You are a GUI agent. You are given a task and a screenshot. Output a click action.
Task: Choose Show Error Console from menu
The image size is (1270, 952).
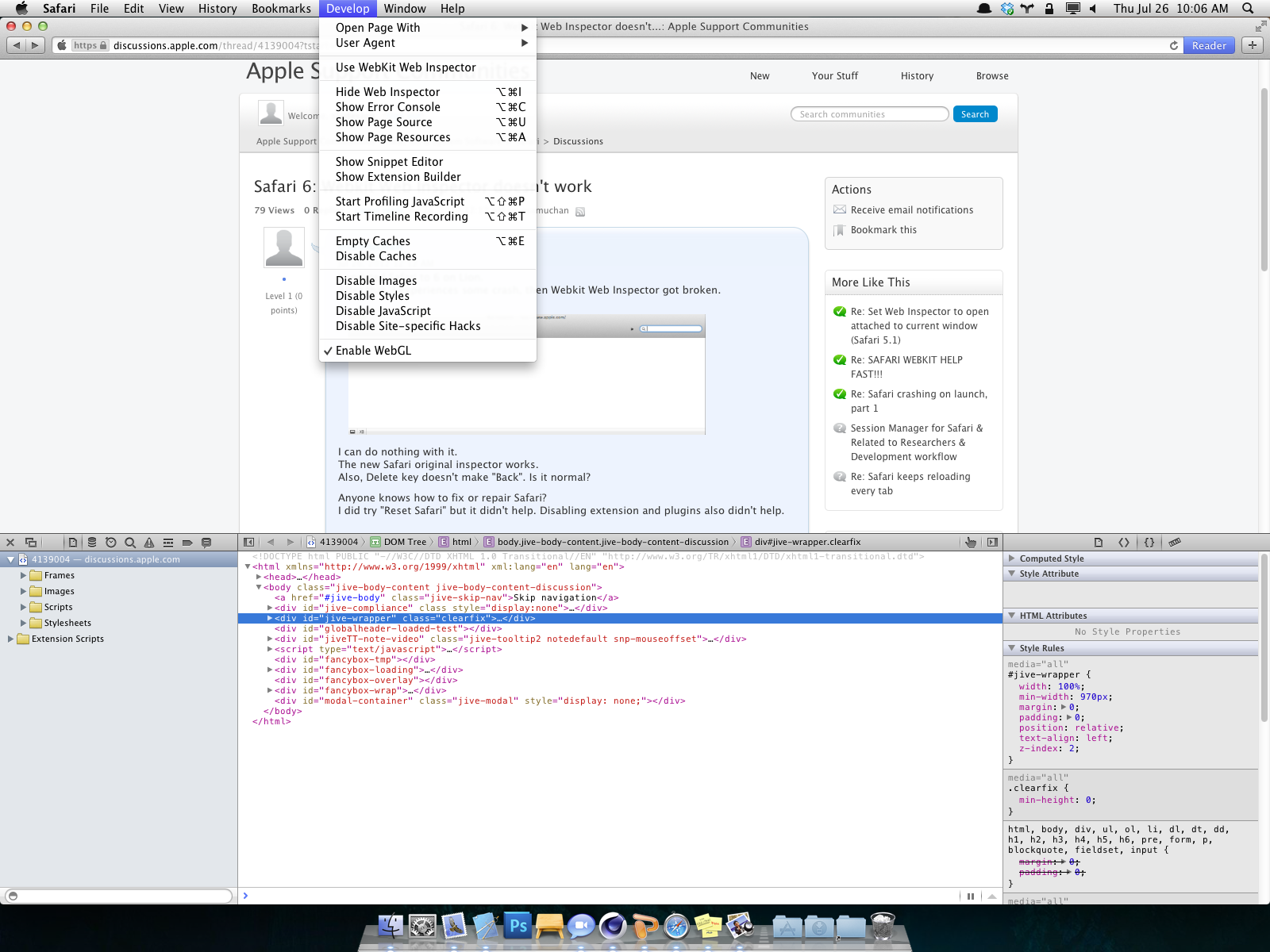tap(387, 107)
